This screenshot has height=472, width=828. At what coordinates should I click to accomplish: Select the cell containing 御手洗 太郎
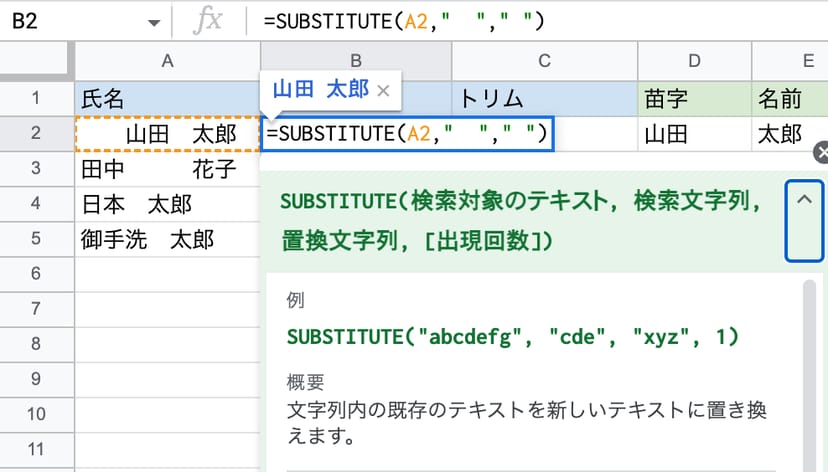click(x=167, y=239)
